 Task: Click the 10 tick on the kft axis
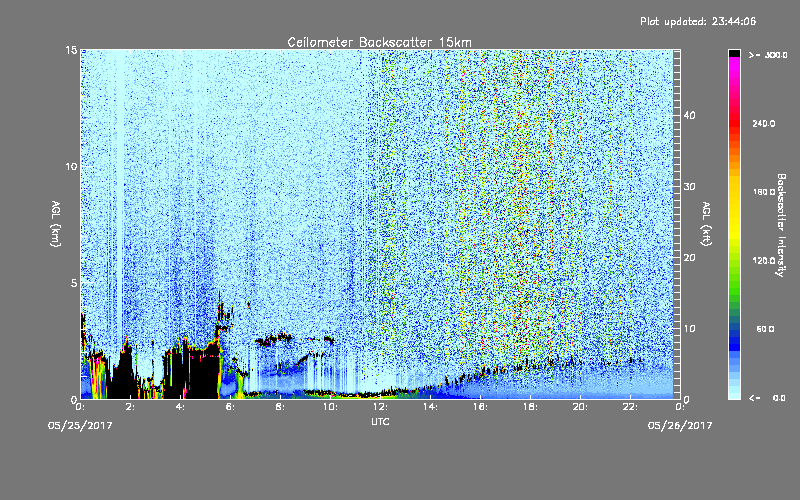pos(689,328)
